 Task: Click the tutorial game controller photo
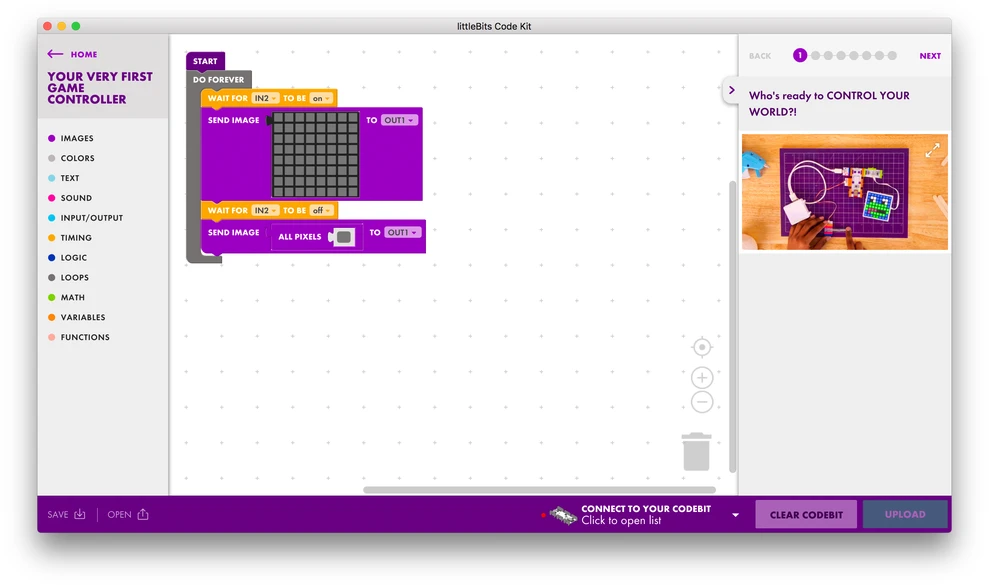[845, 192]
